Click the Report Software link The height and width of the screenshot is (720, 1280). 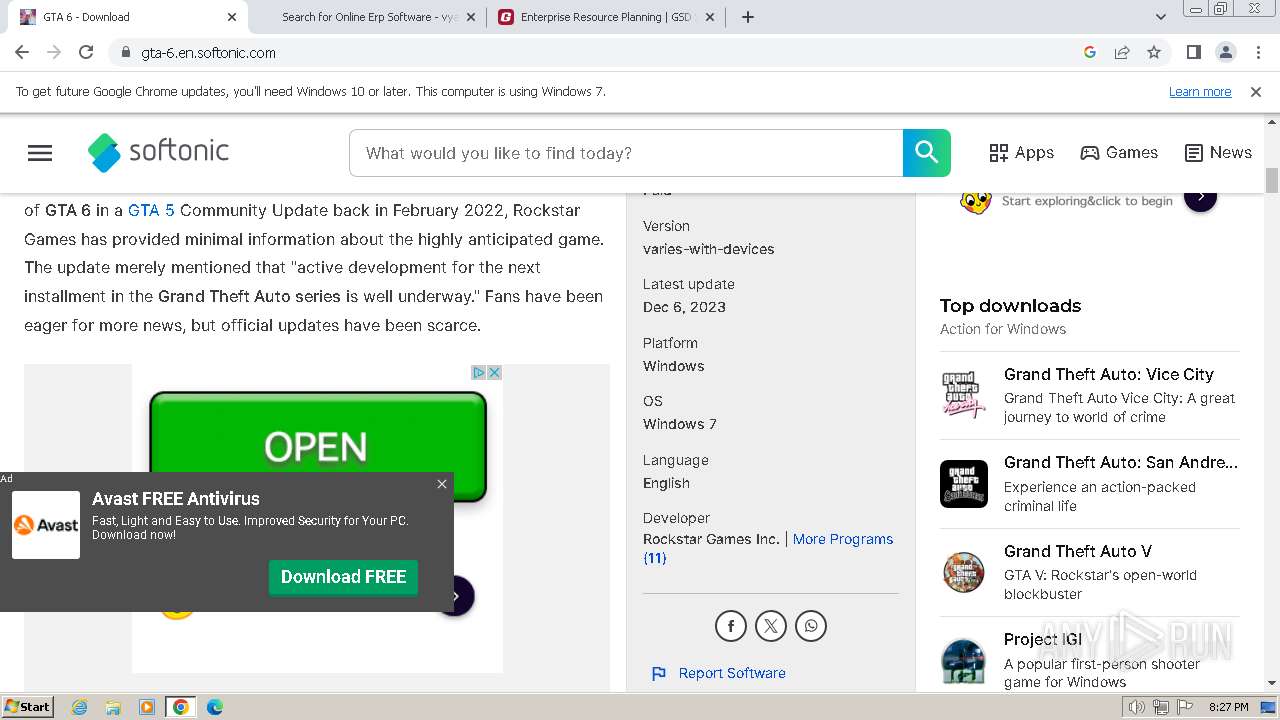pyautogui.click(x=732, y=673)
